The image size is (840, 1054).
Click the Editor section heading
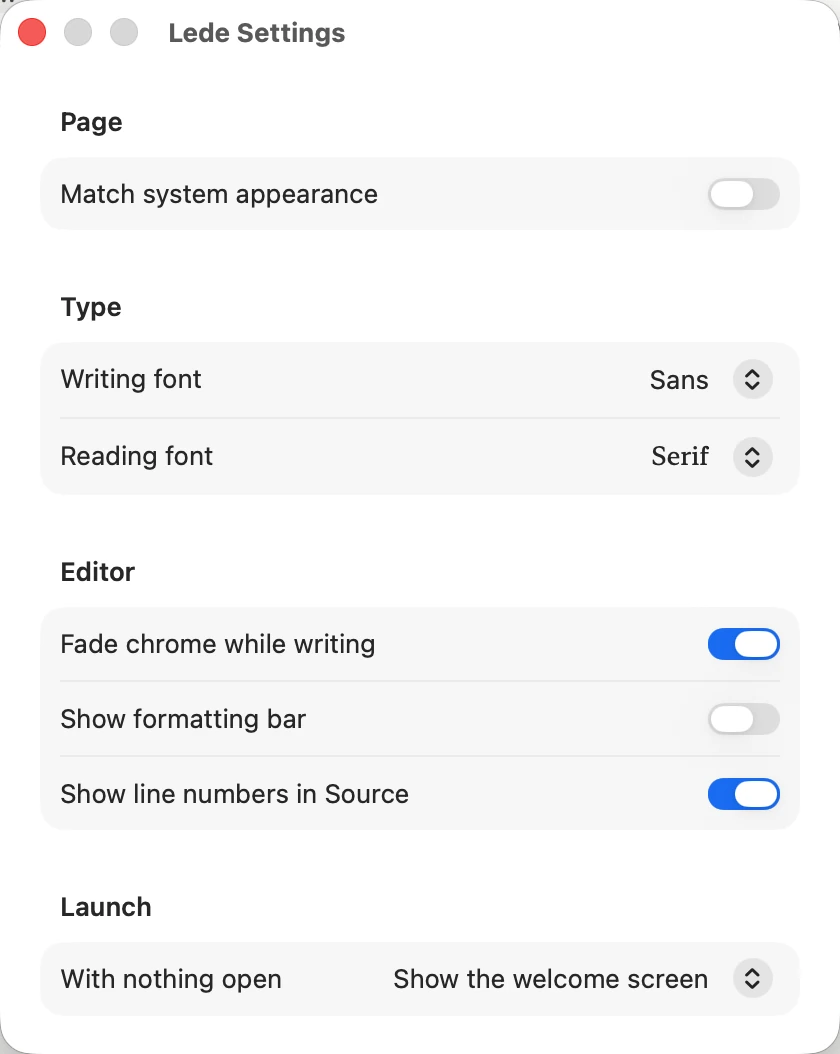[x=97, y=572]
